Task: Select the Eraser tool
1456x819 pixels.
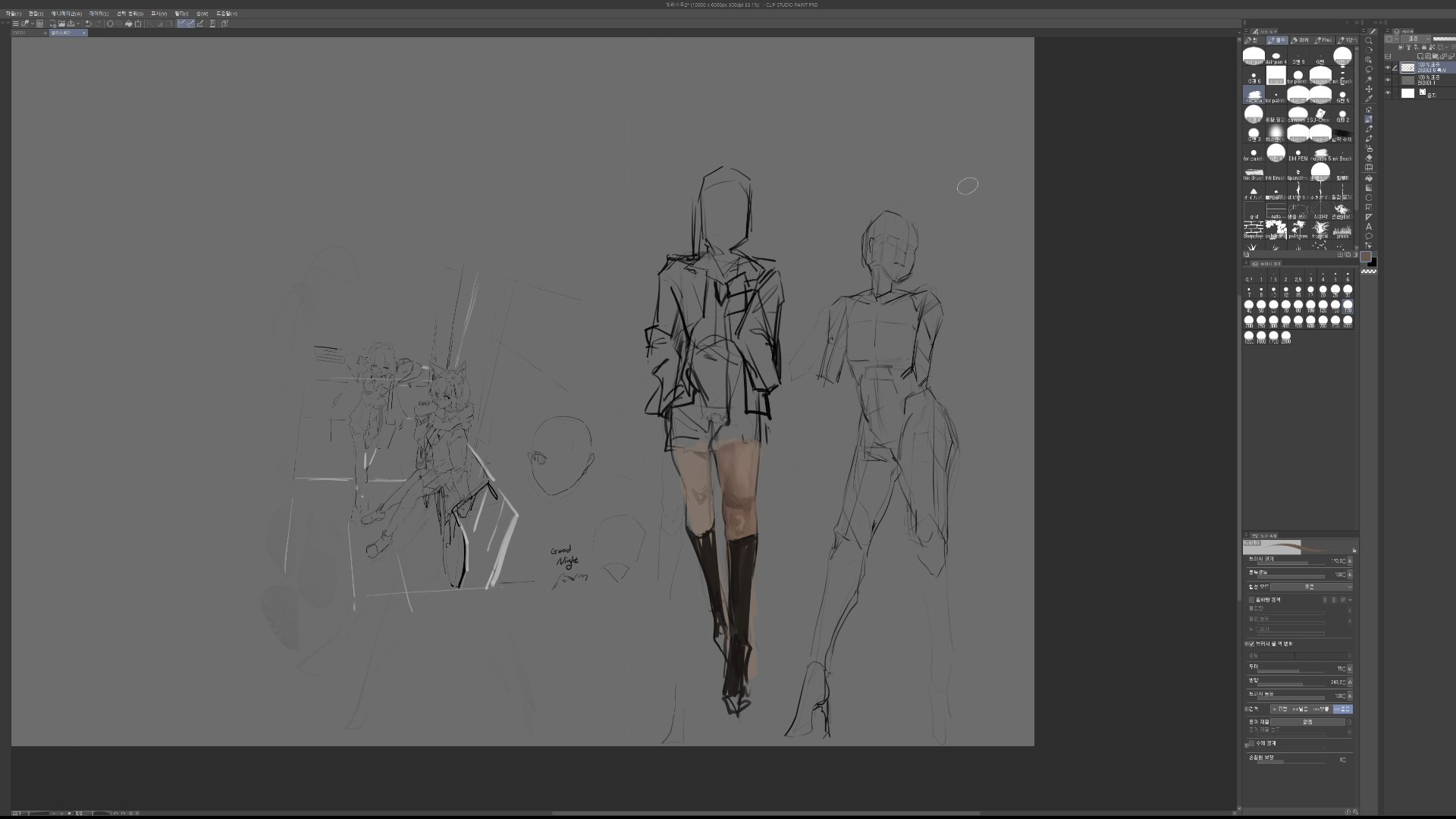Action: 1369,158
